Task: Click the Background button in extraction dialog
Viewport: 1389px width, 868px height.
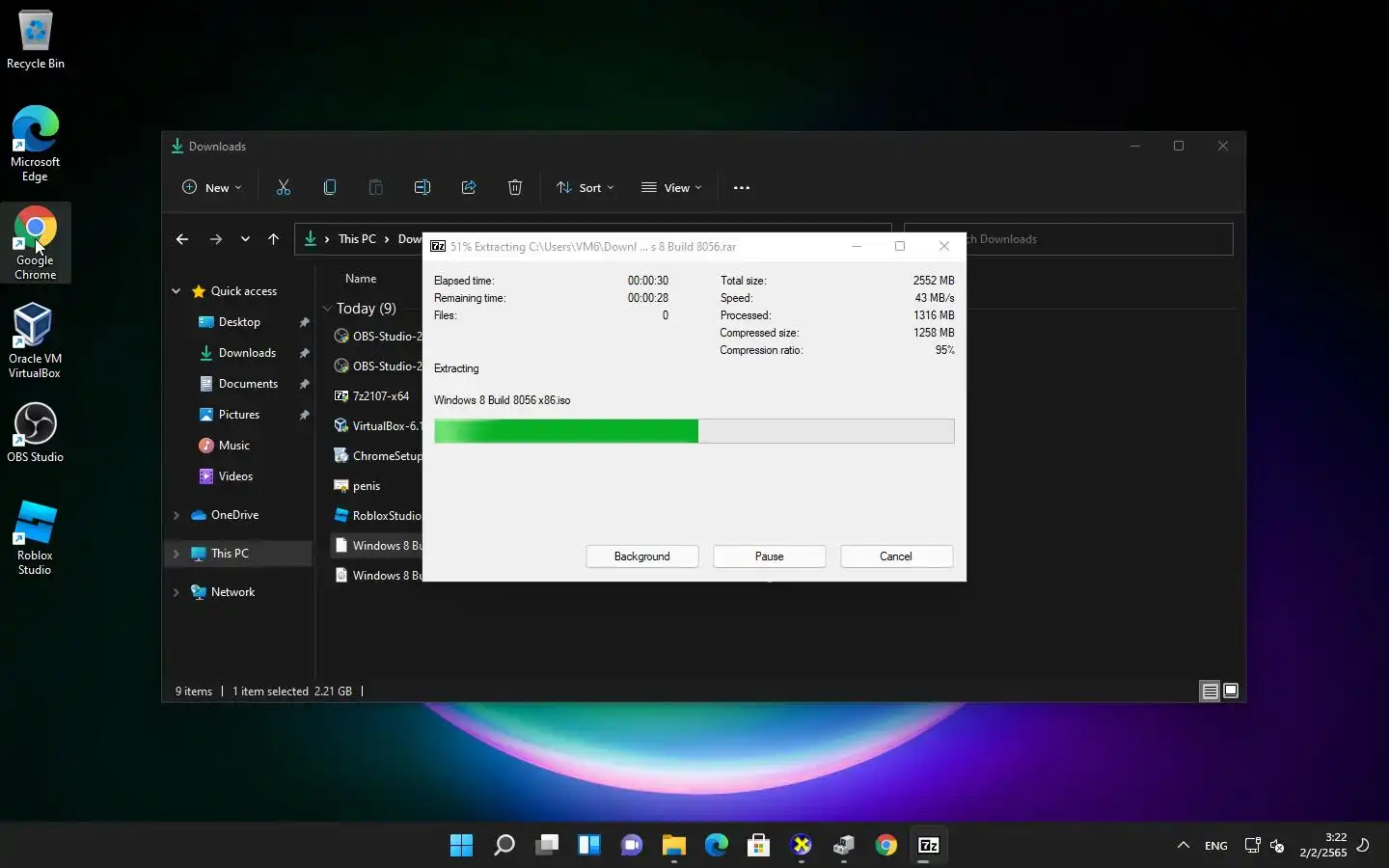Action: pos(641,556)
